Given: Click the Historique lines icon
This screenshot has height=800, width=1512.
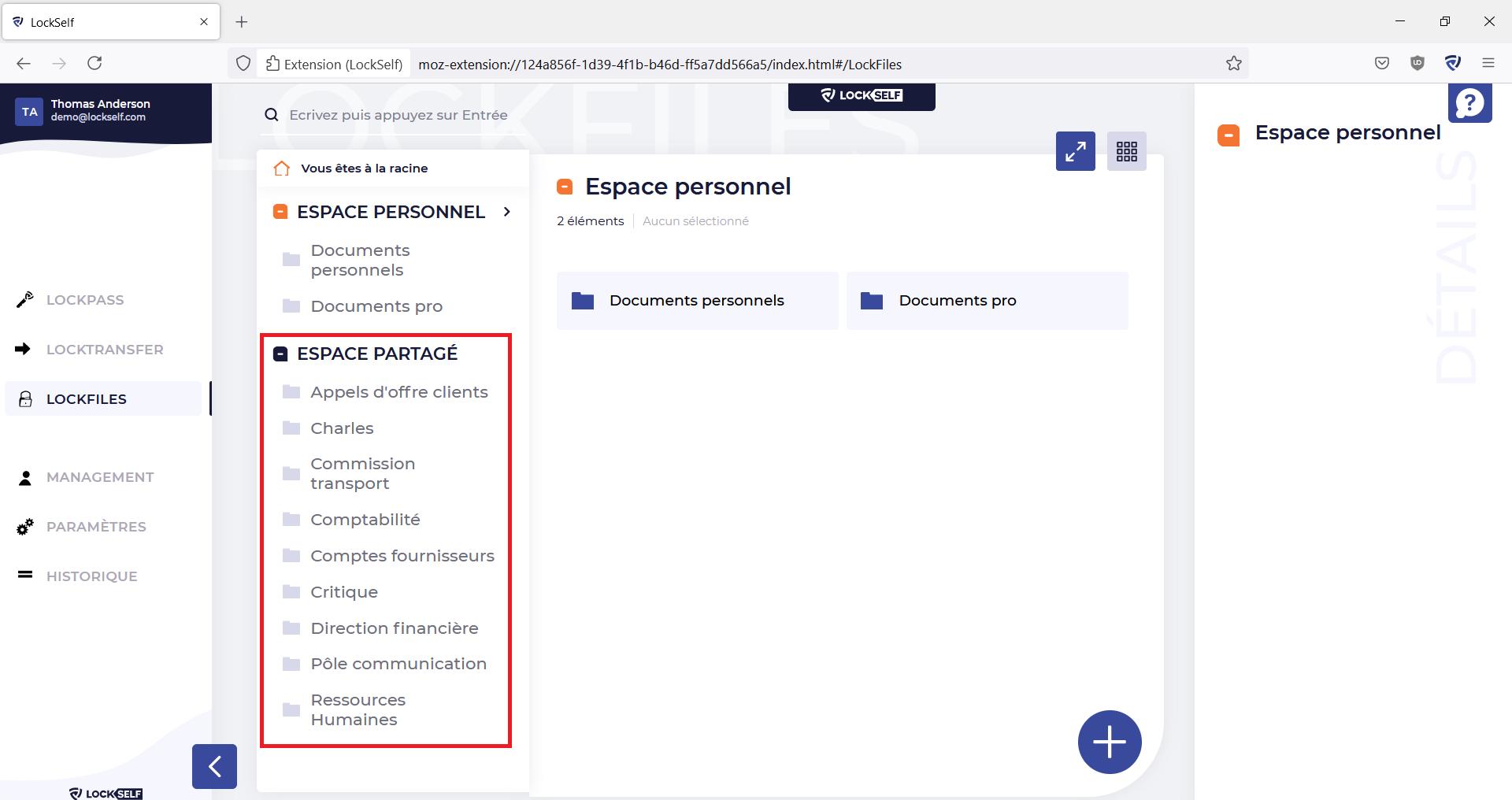Looking at the screenshot, I should tap(25, 575).
